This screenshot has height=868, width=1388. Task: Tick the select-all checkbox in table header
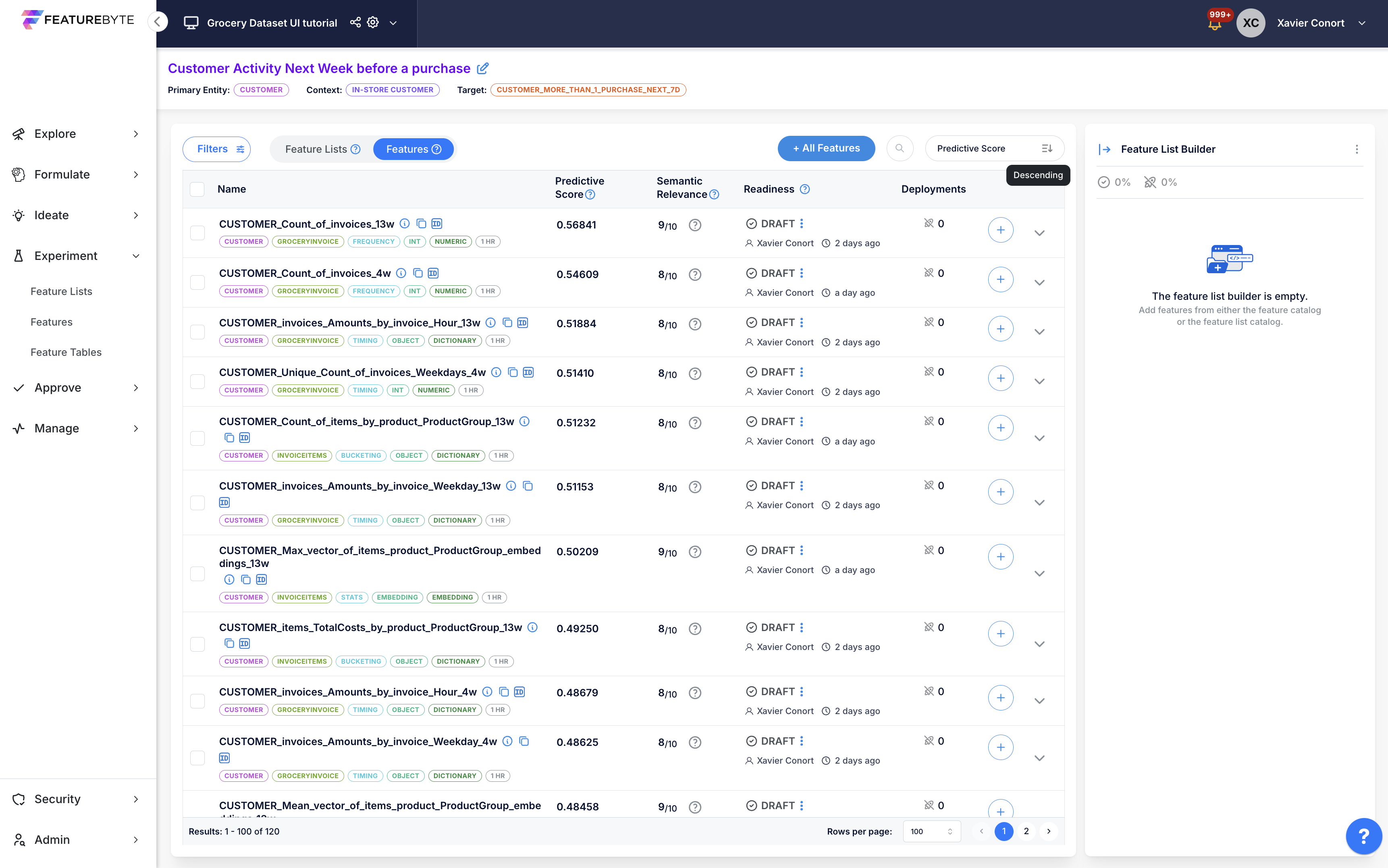tap(197, 189)
